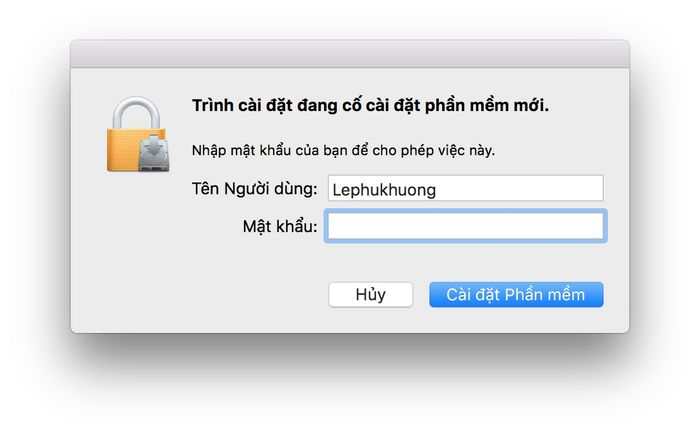This screenshot has width=700, height=434.
Task: Click the "Tên Người dùng:" label
Action: tap(255, 189)
